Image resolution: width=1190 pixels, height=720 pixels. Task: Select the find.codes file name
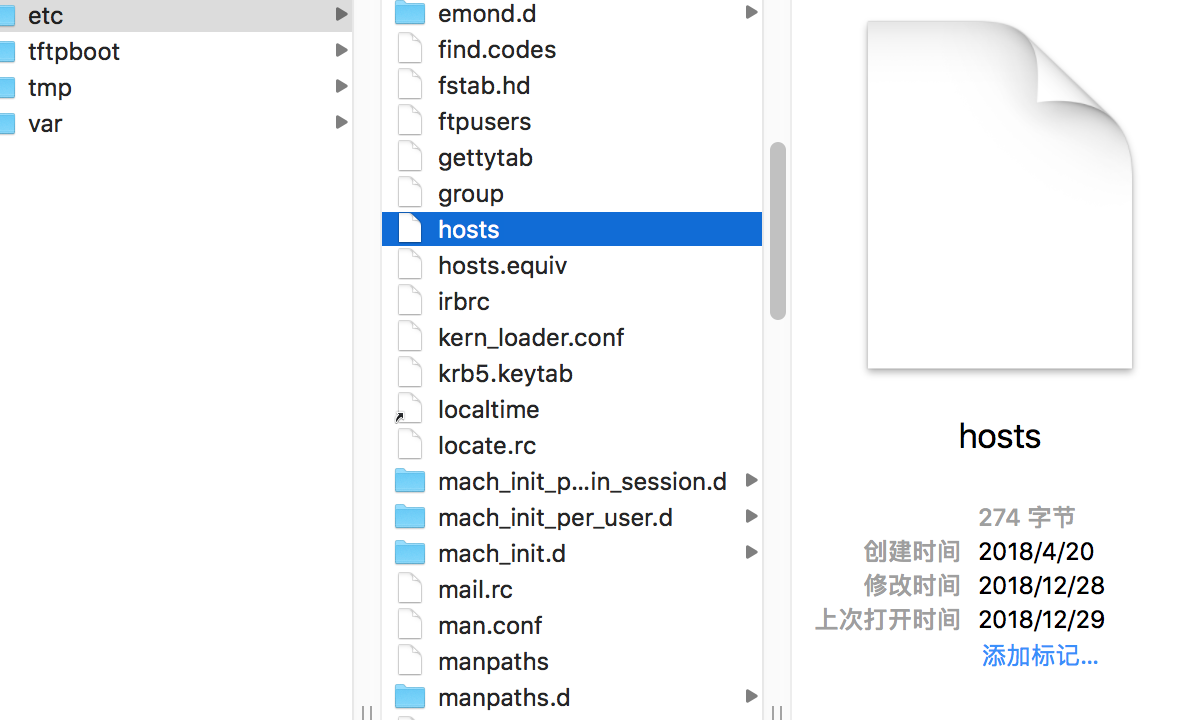[497, 49]
